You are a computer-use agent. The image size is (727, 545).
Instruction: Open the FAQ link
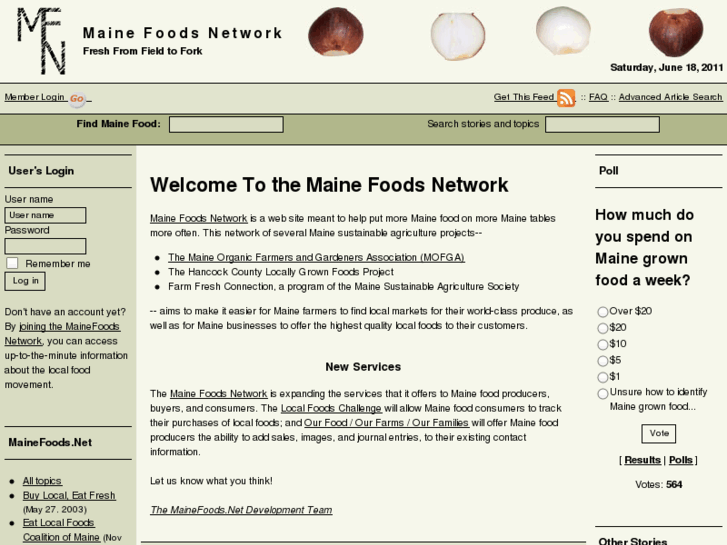[x=598, y=97]
